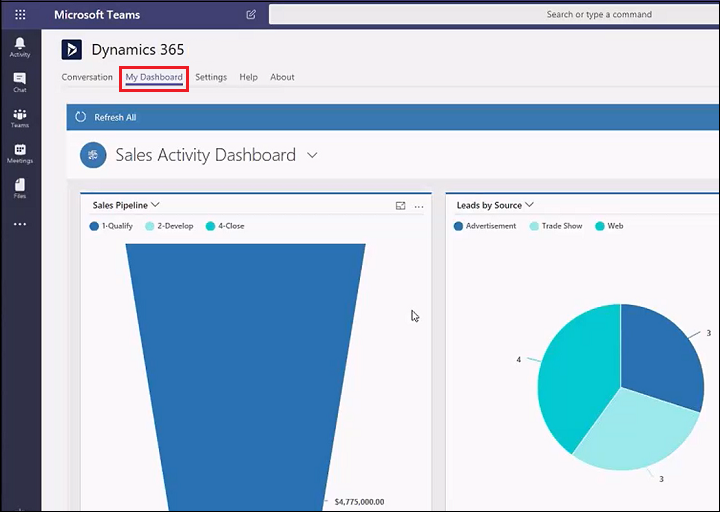
Task: Open the Activity feed in sidebar
Action: coord(20,46)
